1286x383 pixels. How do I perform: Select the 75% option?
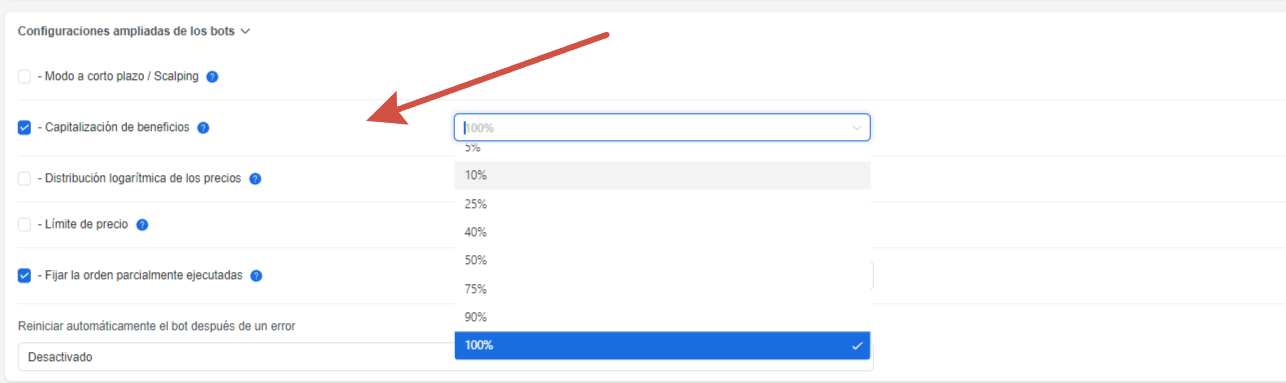(662, 289)
